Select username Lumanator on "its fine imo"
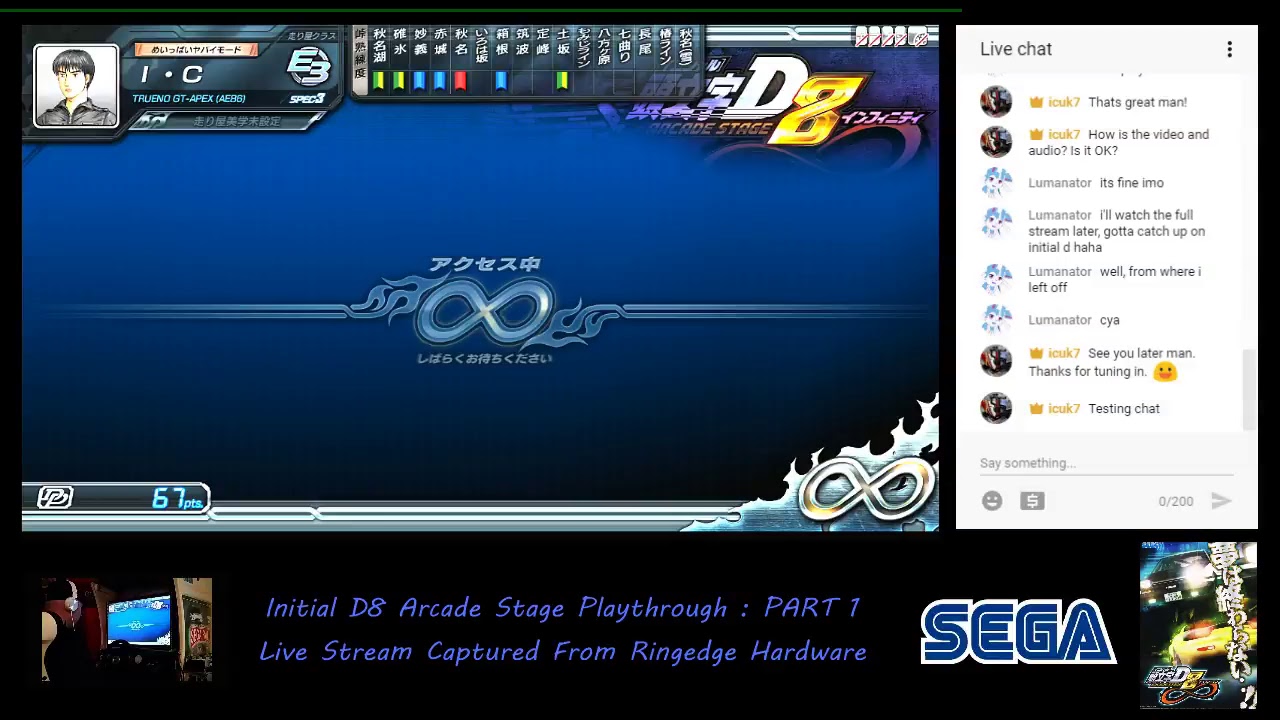1280x720 pixels. (x=1060, y=183)
